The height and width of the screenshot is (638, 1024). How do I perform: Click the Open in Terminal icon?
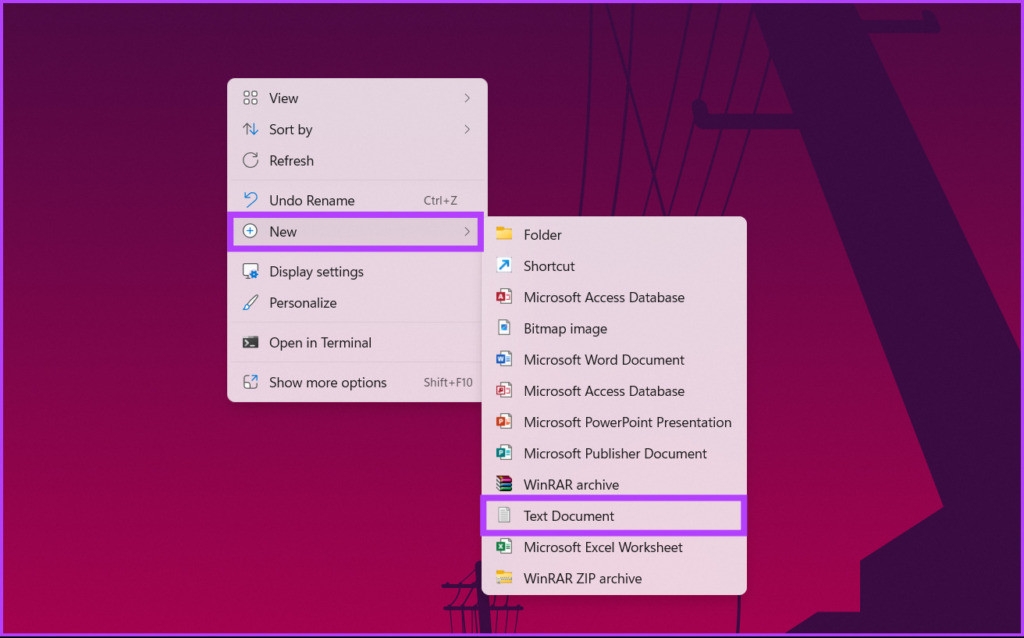coord(250,342)
